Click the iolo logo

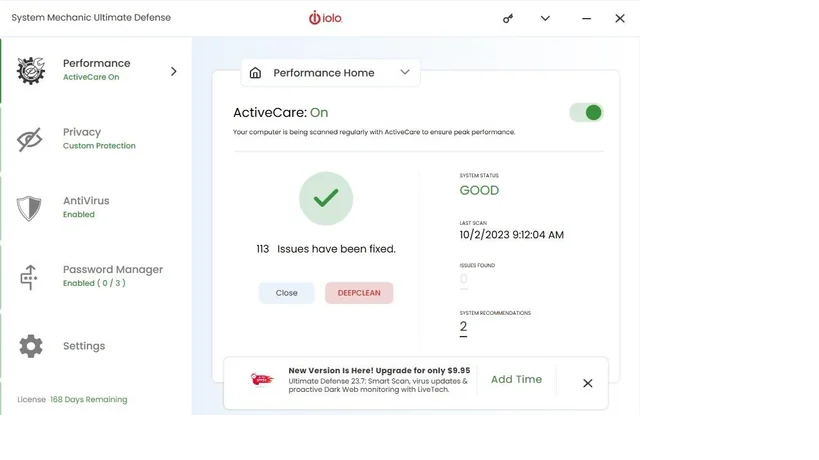325,18
